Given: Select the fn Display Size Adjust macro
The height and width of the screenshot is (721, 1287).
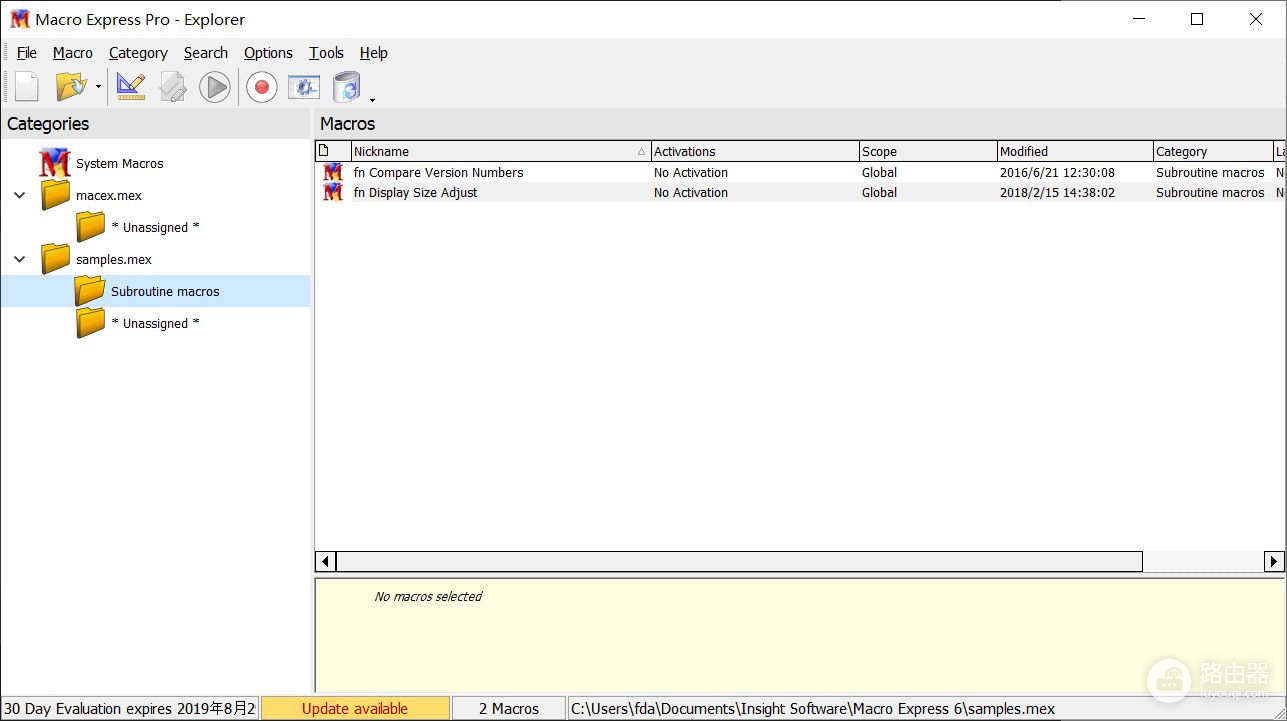Looking at the screenshot, I should pos(415,192).
